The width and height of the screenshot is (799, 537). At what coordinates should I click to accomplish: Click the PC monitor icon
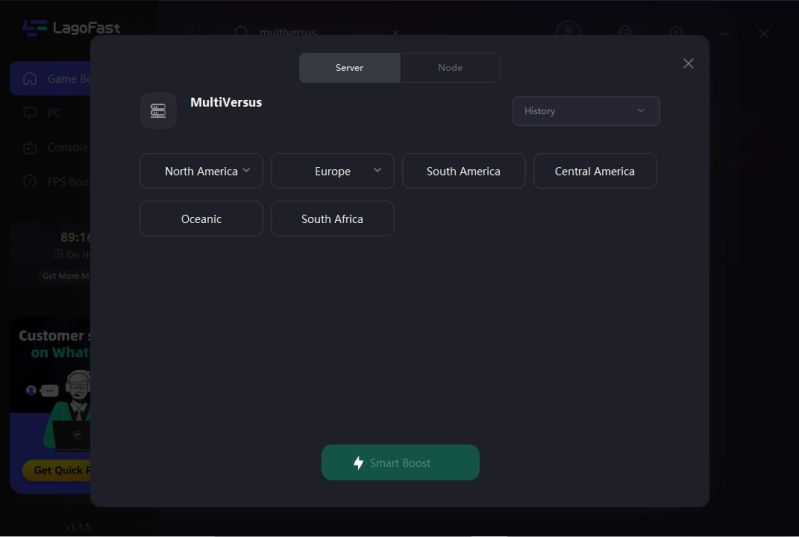click(x=30, y=113)
